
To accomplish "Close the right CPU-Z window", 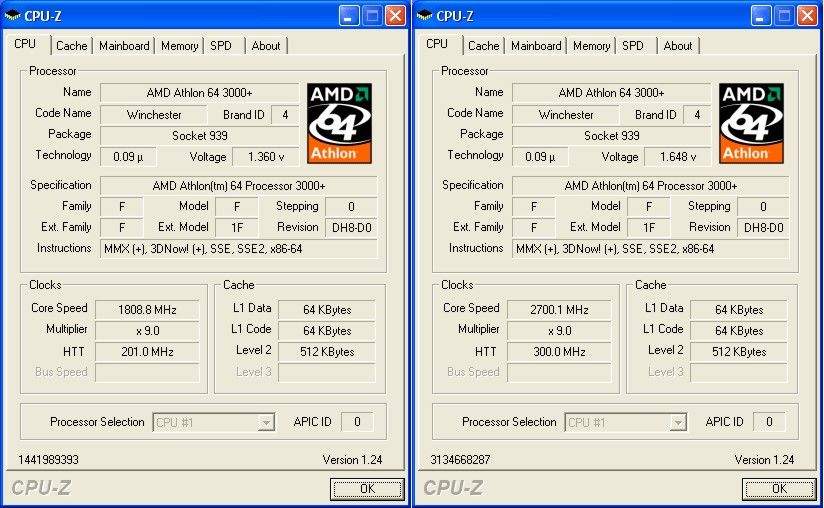I will (x=807, y=16).
